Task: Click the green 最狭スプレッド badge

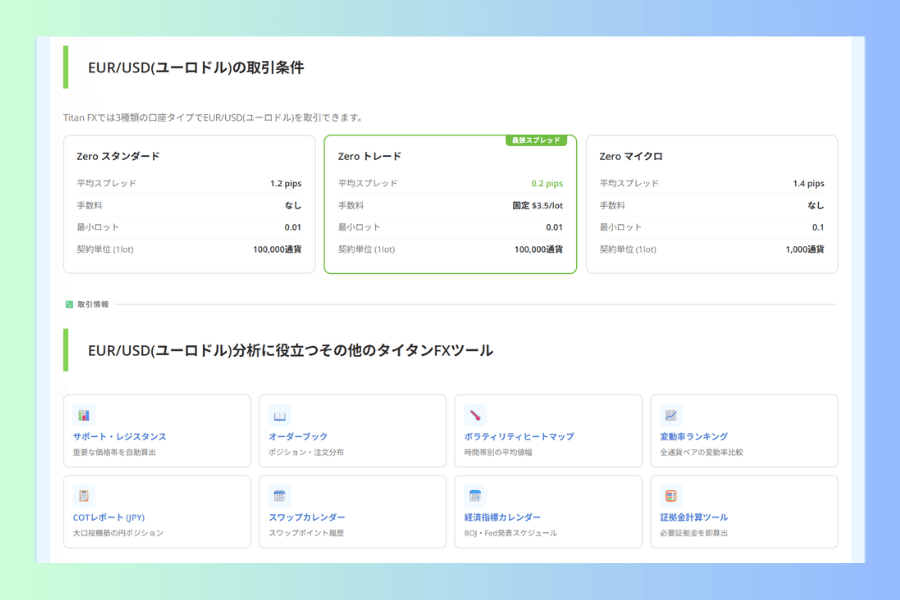Action: tap(536, 140)
